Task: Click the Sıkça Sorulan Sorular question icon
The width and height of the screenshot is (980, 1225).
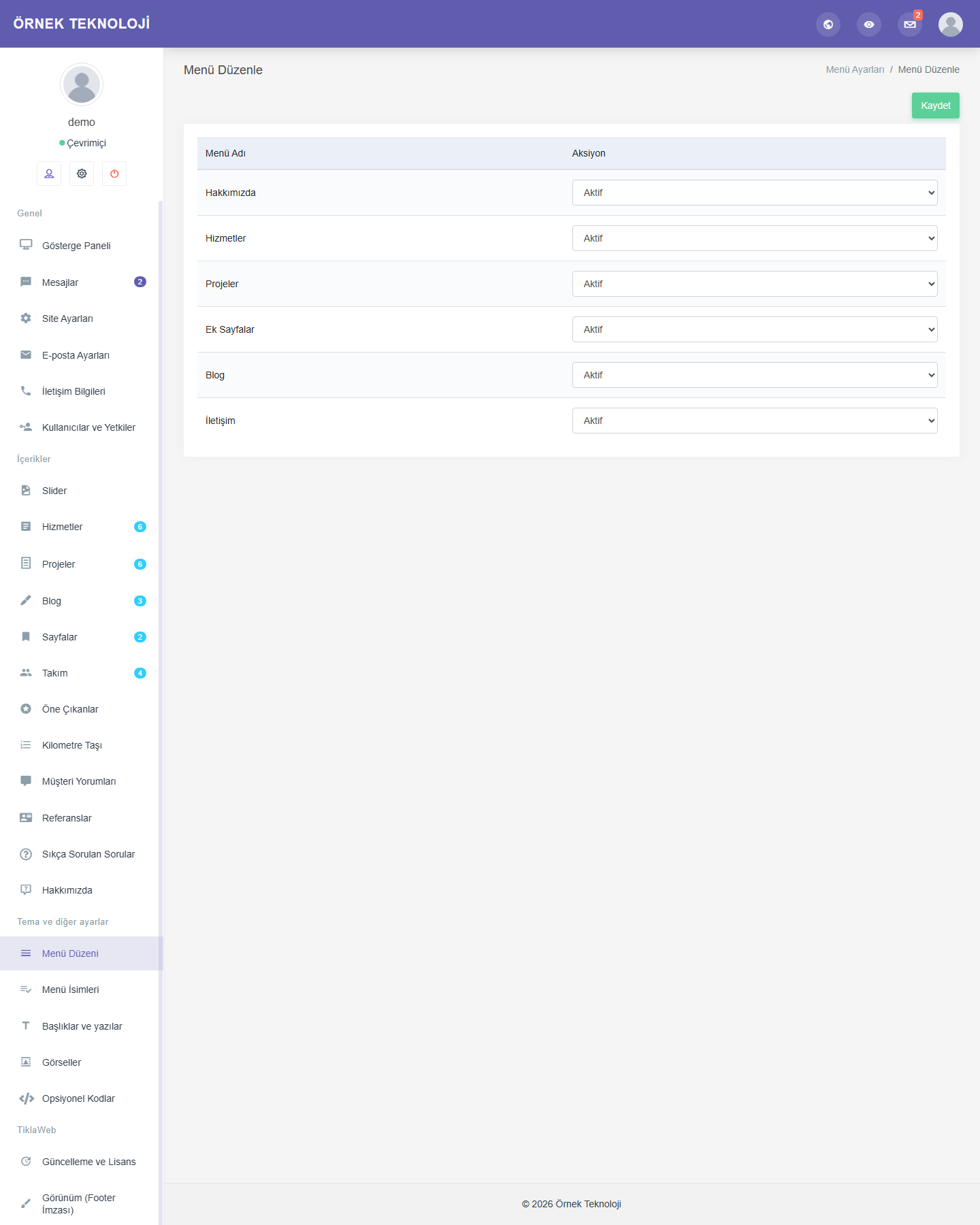Action: point(26,854)
